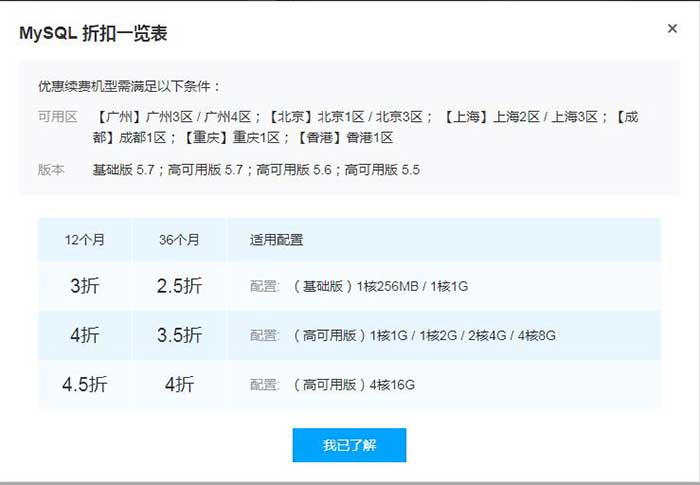Click the 12个月 column header
700x485 pixels.
(84, 240)
